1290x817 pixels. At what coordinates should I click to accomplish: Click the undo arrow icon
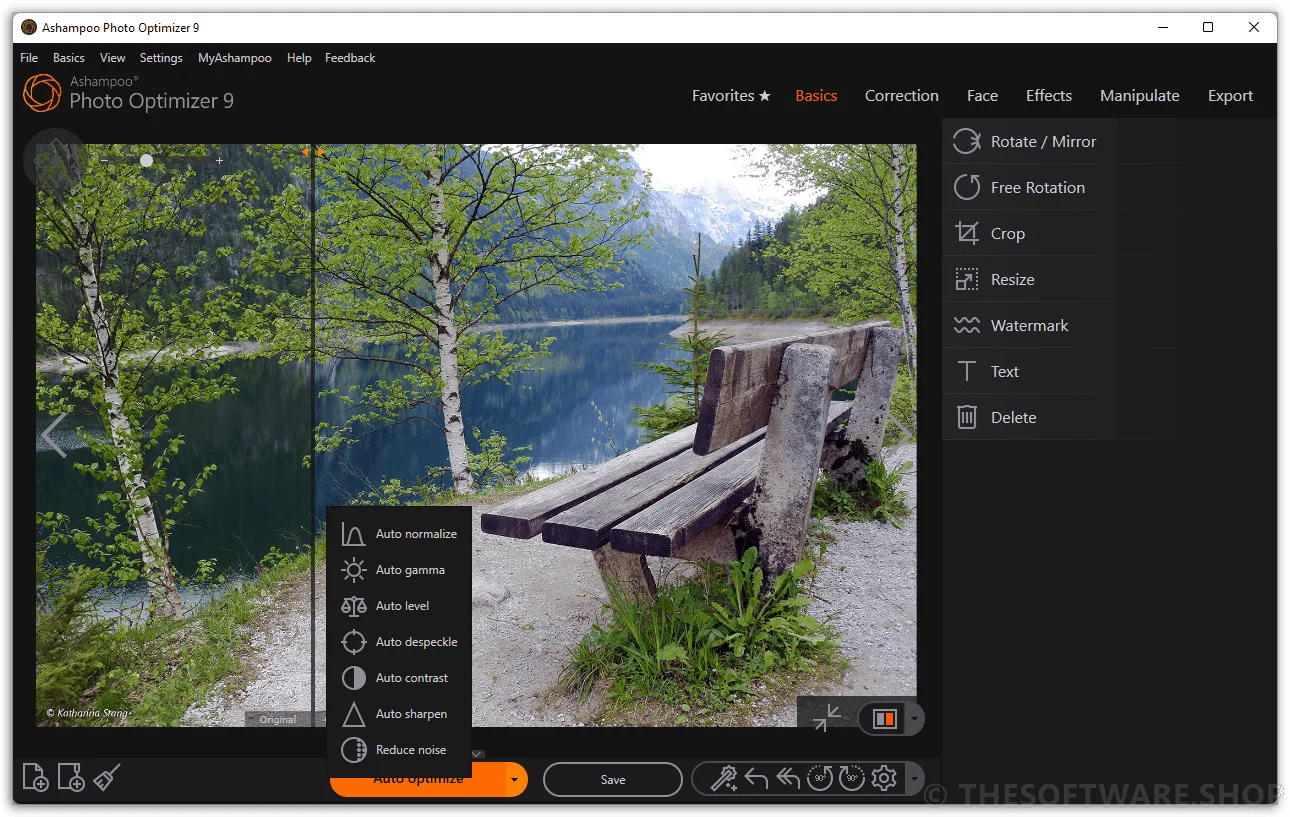[756, 779]
